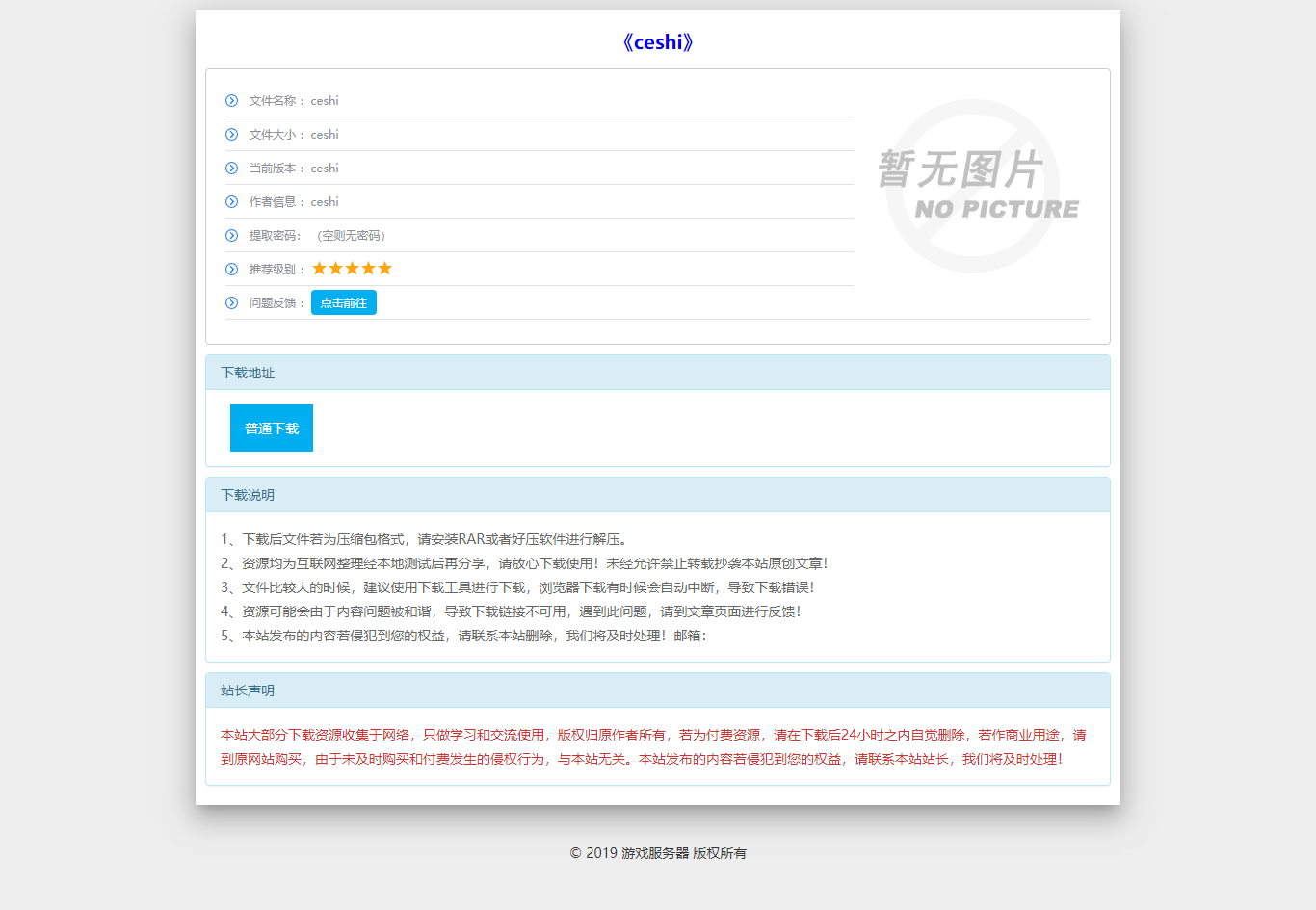This screenshot has width=1316, height=910.
Task: Select the 下载说明 panel header
Action: pos(658,495)
